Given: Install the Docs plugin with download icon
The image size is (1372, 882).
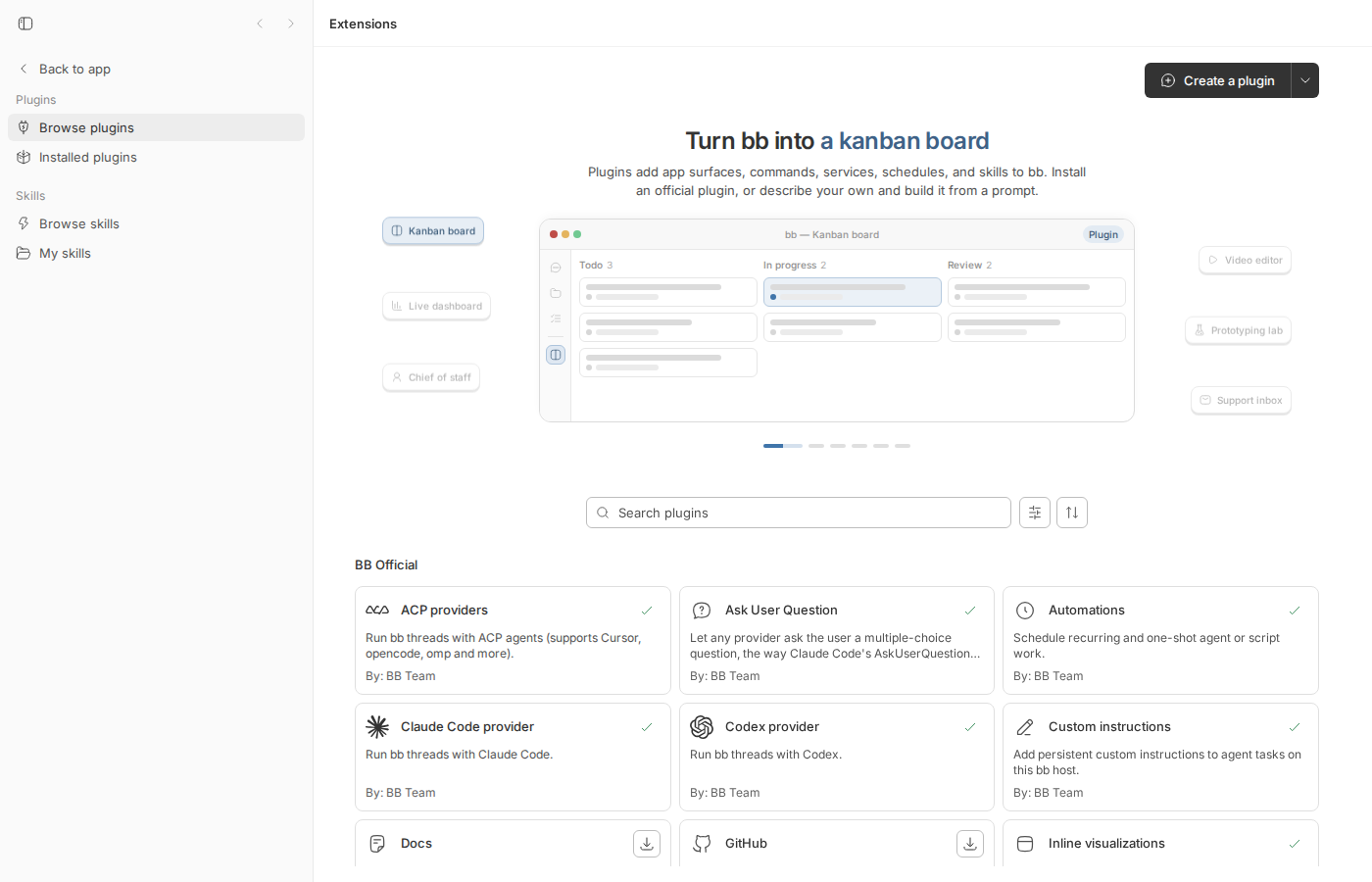Looking at the screenshot, I should (x=647, y=844).
